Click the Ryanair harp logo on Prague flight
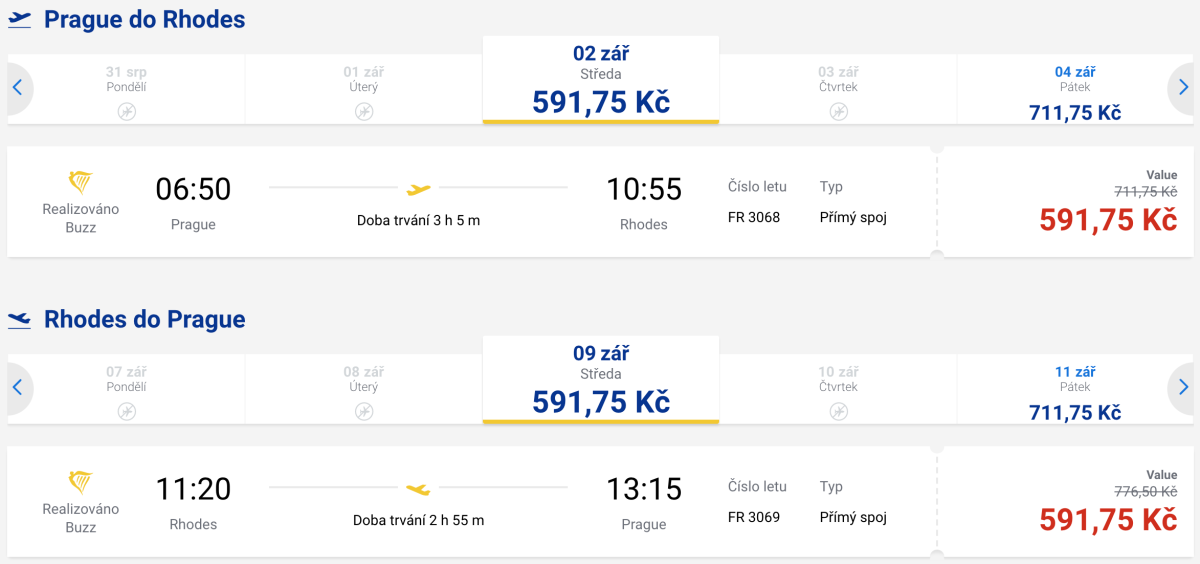The height and width of the screenshot is (564, 1200). click(80, 182)
